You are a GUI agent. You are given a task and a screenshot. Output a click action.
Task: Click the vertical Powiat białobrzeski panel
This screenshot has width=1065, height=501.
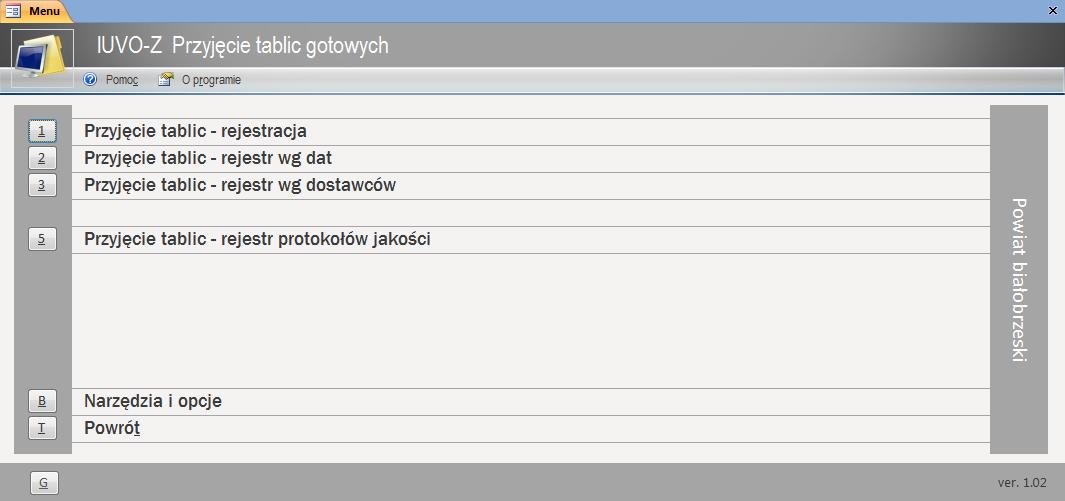[x=1018, y=280]
